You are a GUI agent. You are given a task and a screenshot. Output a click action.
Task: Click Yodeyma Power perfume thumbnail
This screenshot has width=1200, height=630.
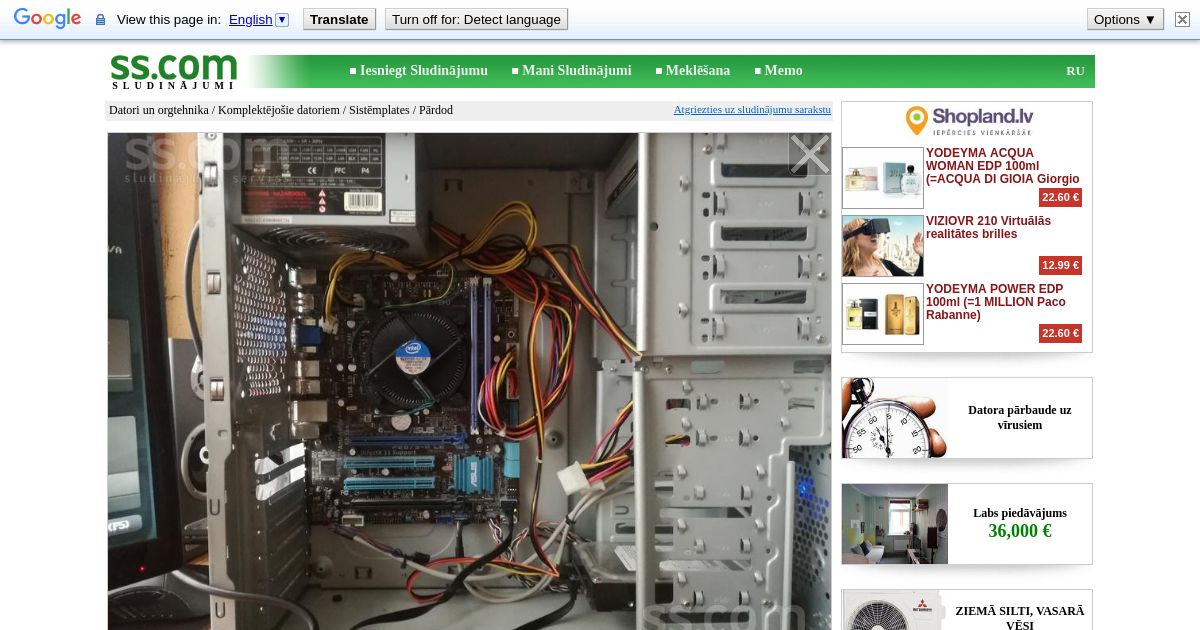[x=883, y=314]
